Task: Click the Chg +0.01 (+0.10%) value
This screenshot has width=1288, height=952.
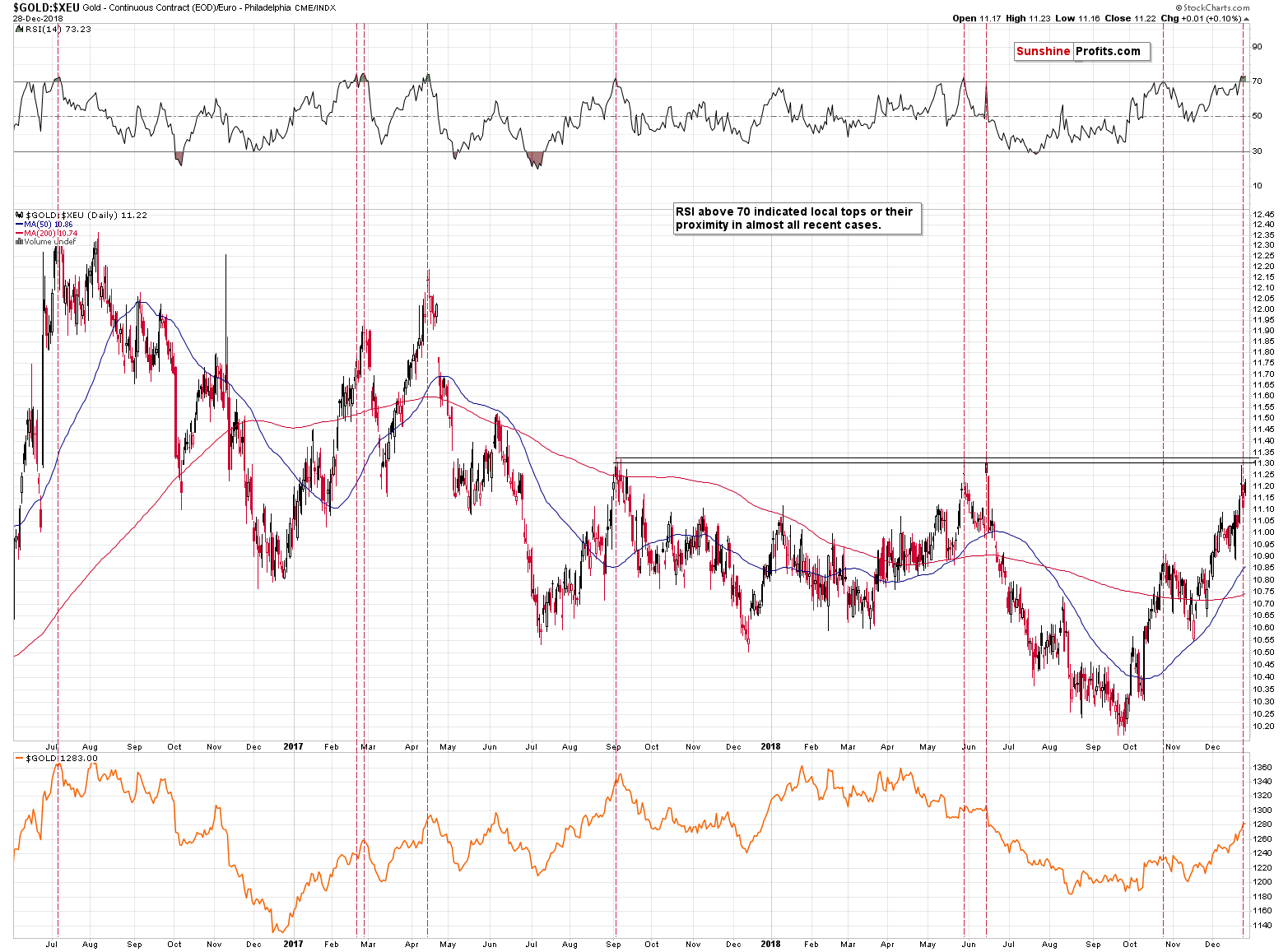Action: click(1201, 18)
